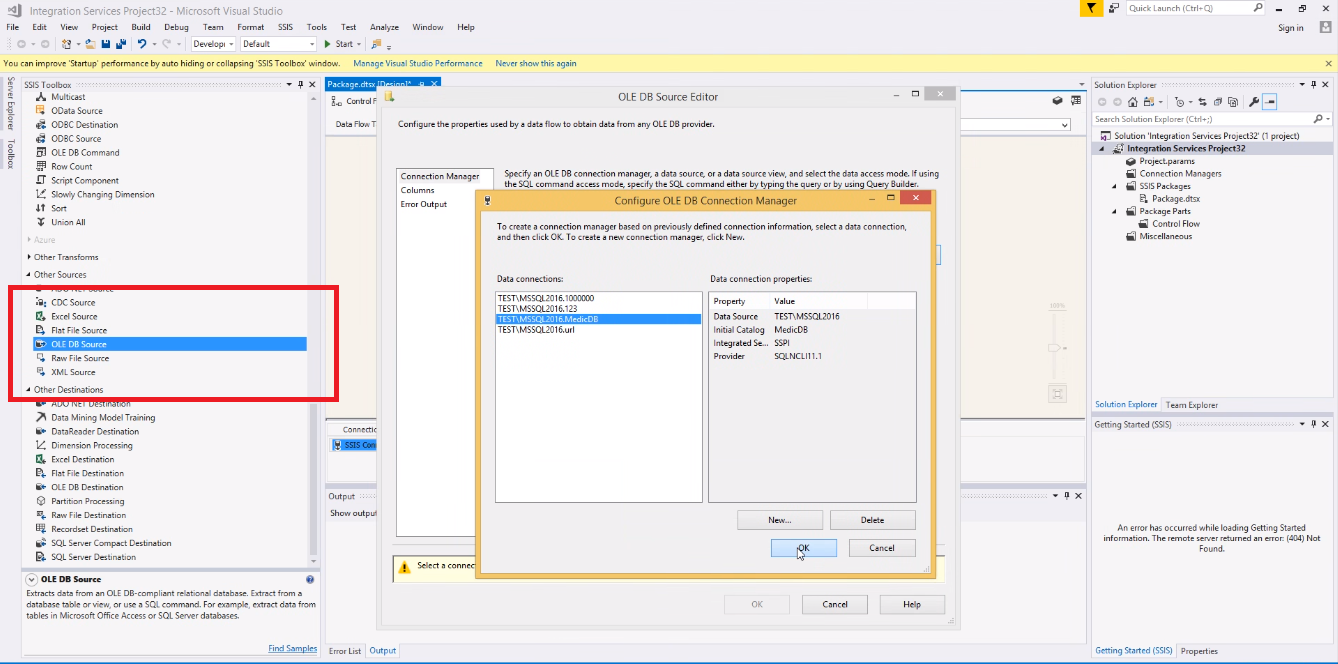Click the Collapse All icon in Solution Explorer
Image resolution: width=1338 pixels, height=664 pixels.
(x=1216, y=102)
